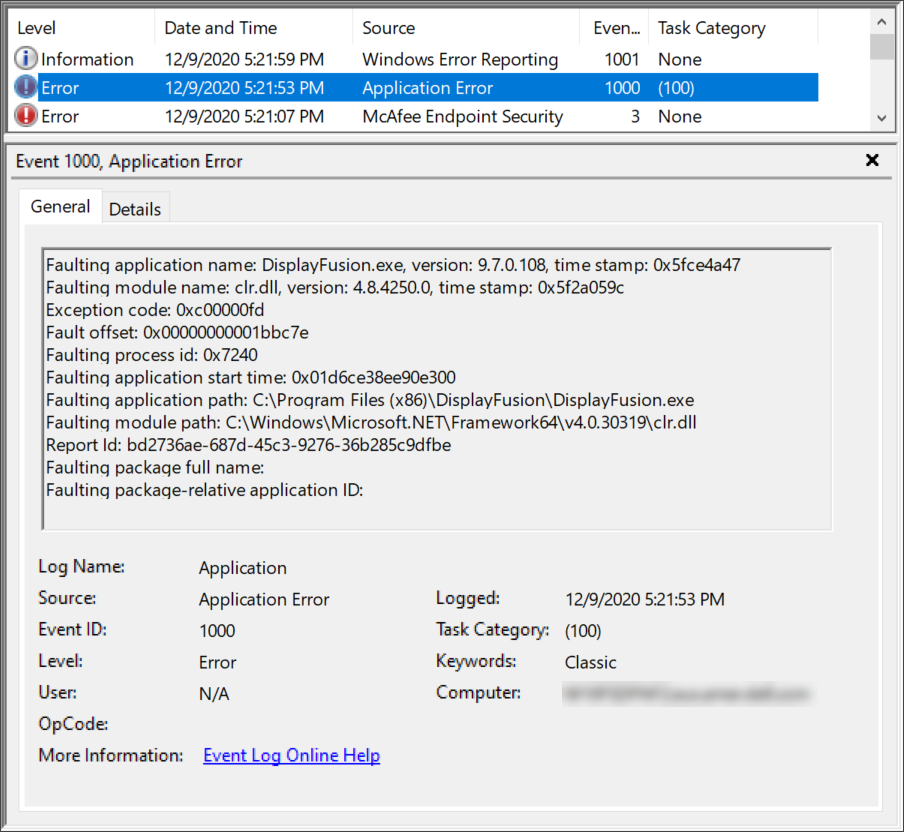Close the Event 1000 details pane
The height and width of the screenshot is (832, 904).
[872, 161]
